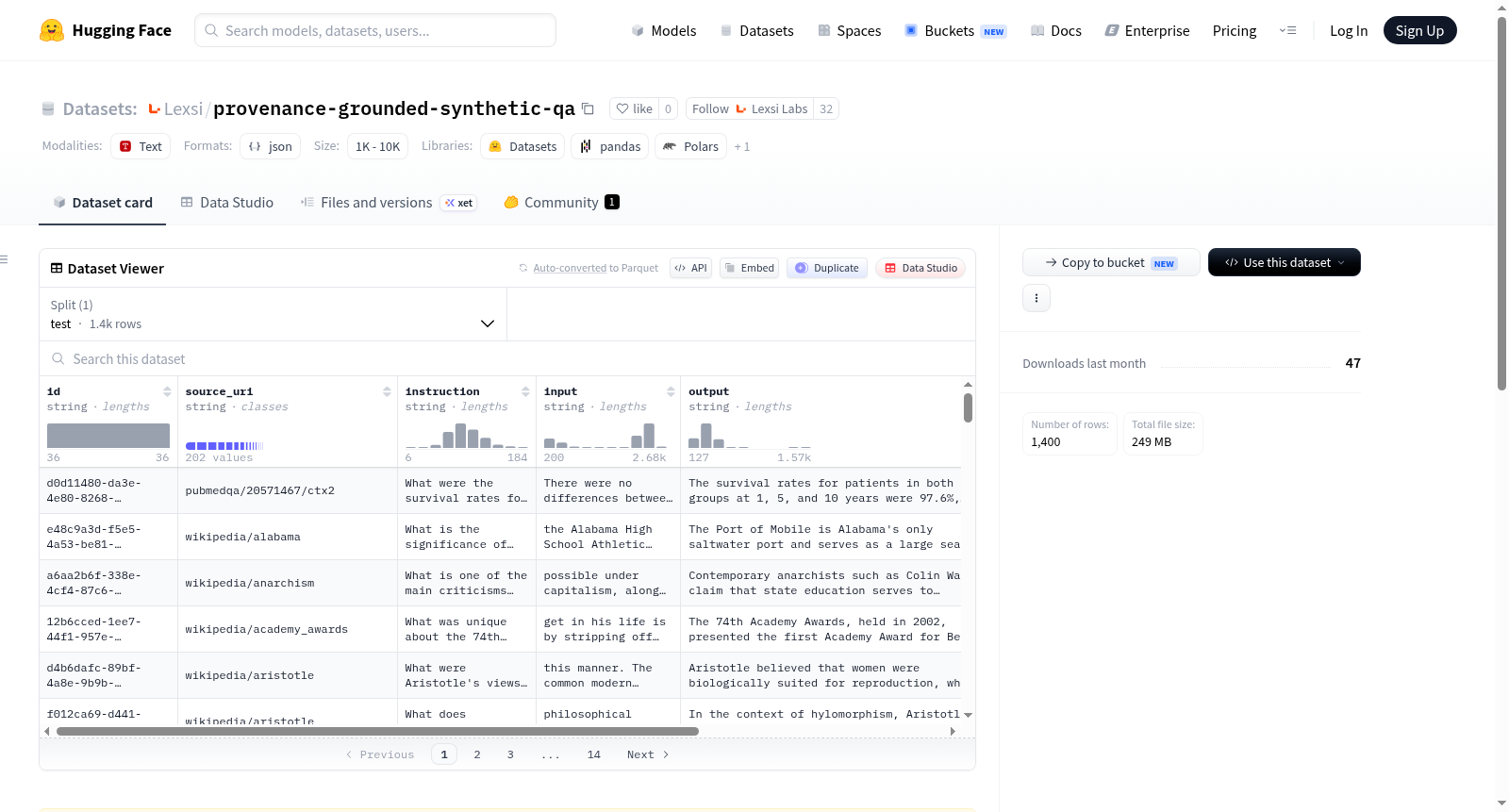1509x812 pixels.
Task: Open Enterprise in top navigation
Action: tap(1147, 30)
